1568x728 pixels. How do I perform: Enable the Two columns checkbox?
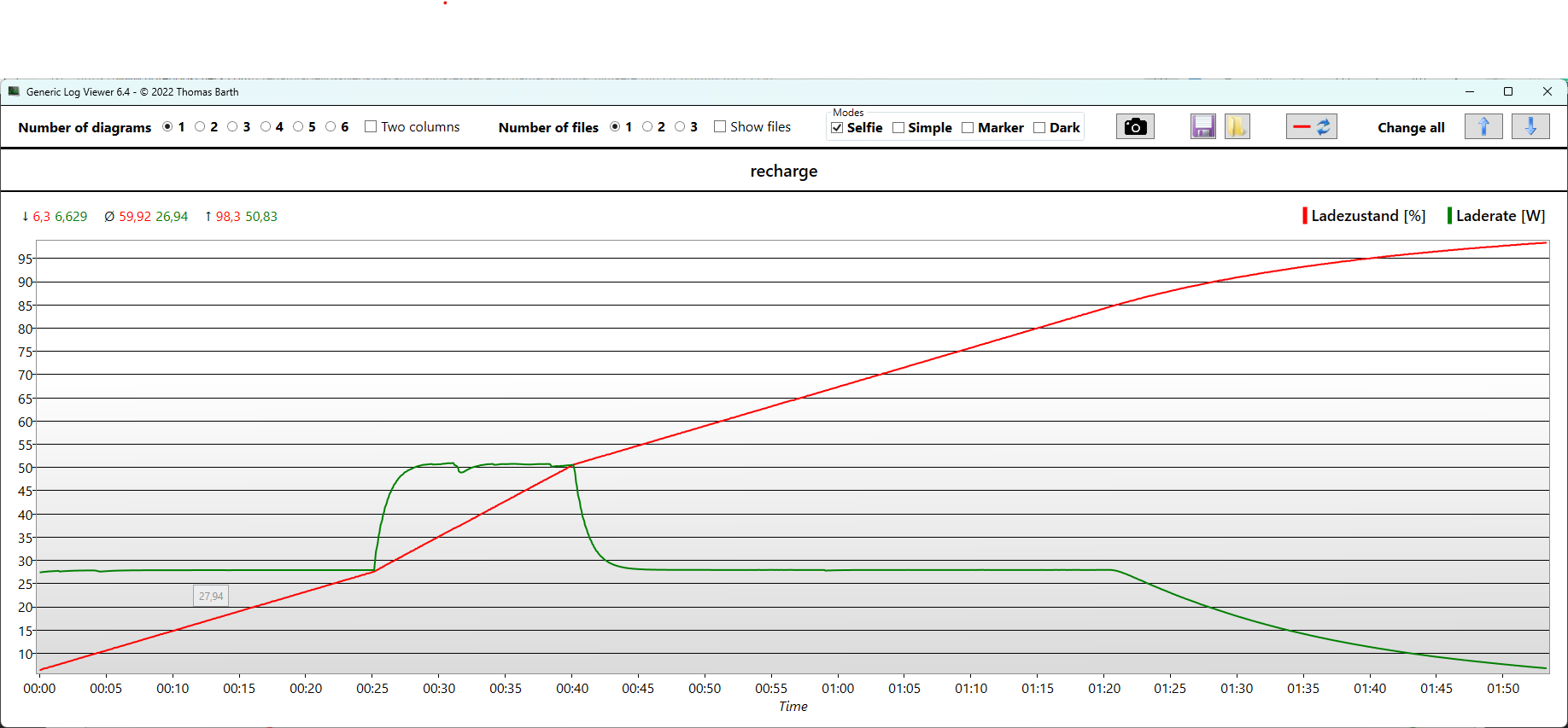coord(371,127)
